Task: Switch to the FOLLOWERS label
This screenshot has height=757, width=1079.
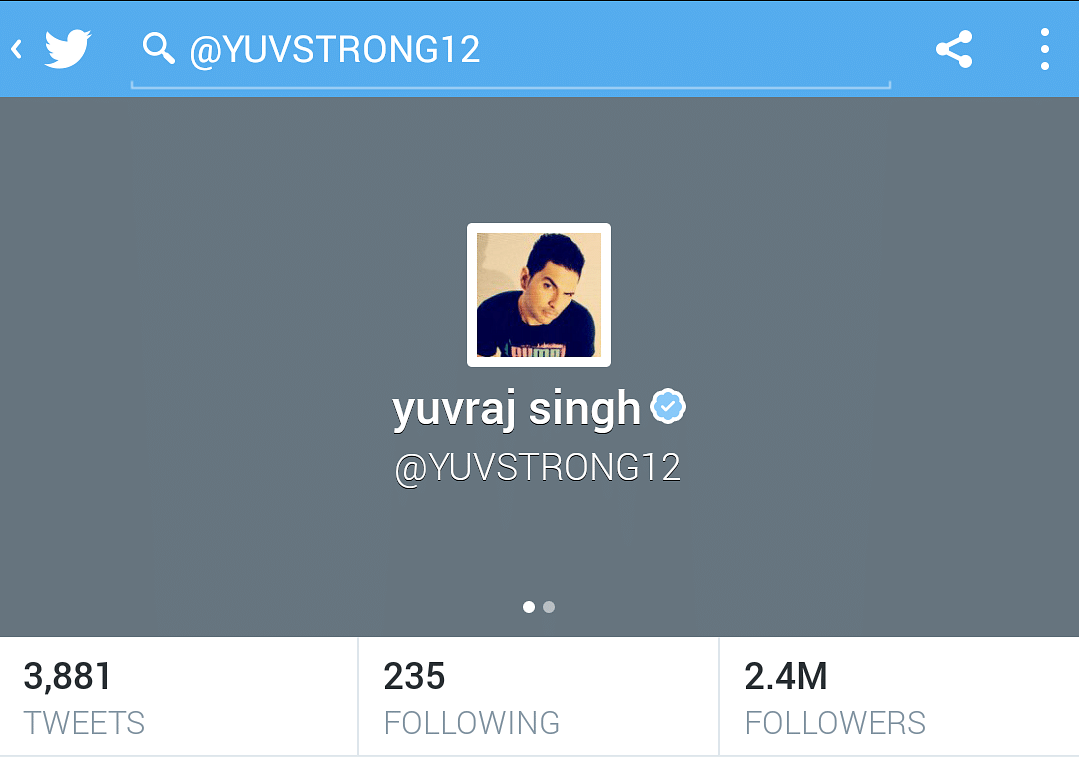Action: 835,723
